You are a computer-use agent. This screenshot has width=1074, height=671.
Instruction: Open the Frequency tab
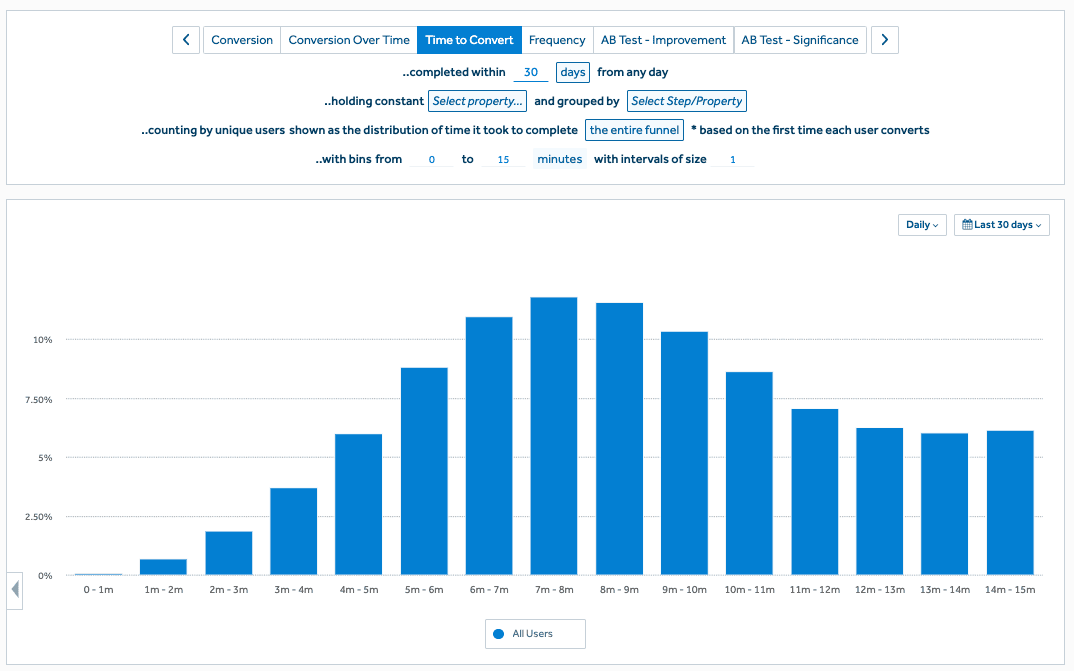tap(556, 40)
